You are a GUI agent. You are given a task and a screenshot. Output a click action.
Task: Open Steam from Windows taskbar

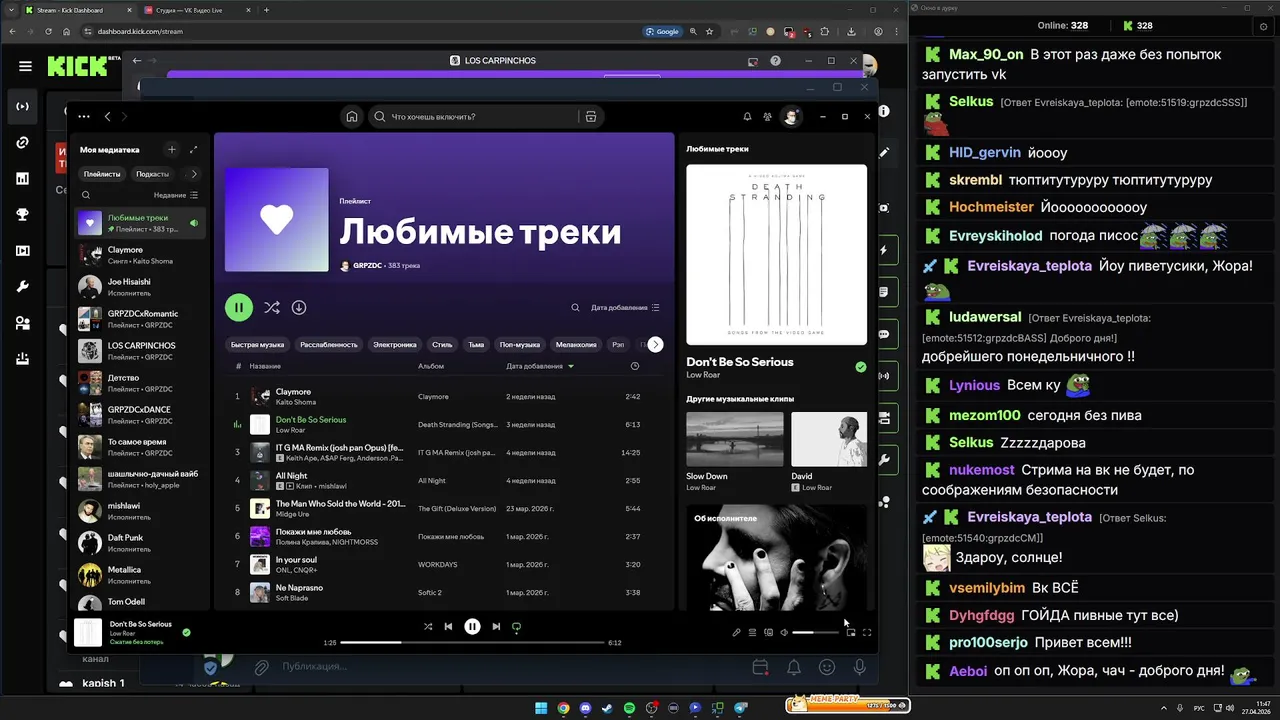tap(607, 708)
